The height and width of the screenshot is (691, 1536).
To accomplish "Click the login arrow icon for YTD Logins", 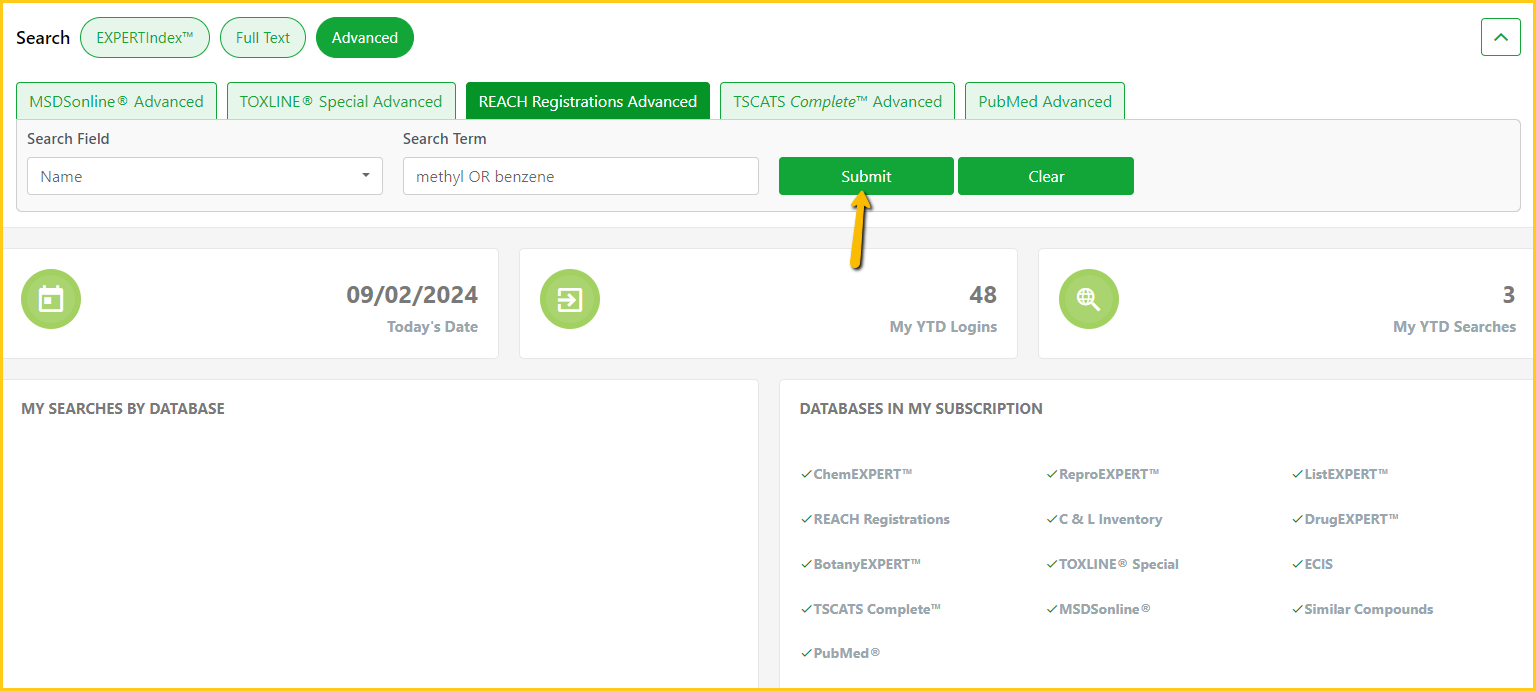I will pyautogui.click(x=570, y=299).
